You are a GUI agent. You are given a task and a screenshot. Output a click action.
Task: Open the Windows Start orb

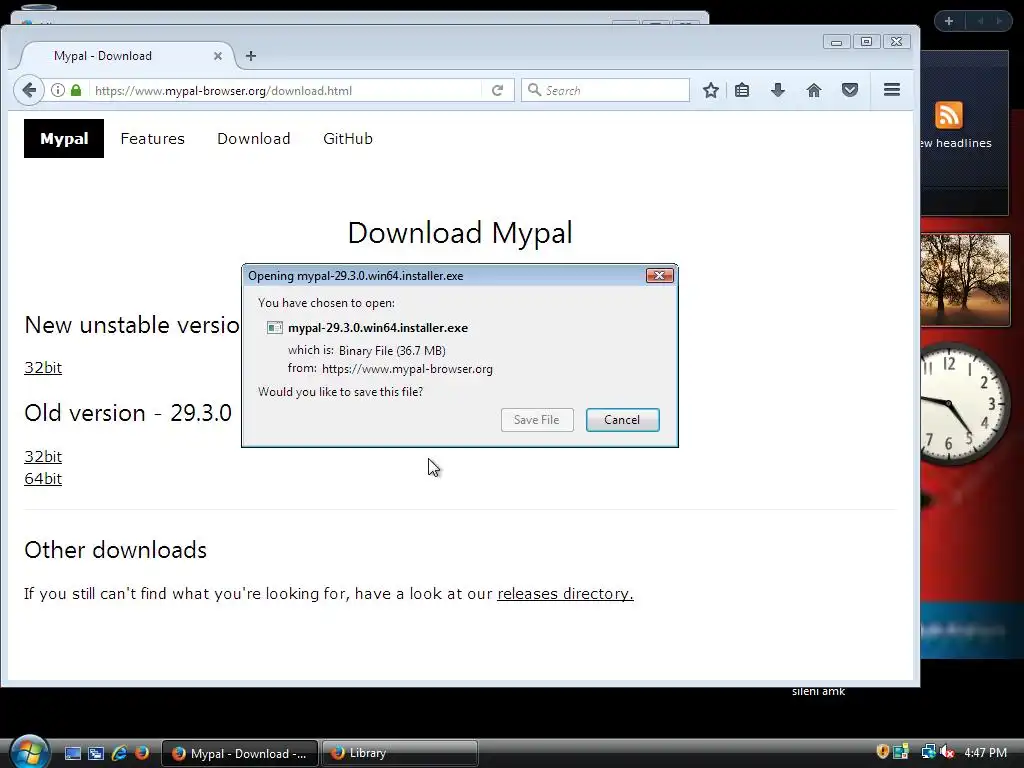click(x=29, y=751)
